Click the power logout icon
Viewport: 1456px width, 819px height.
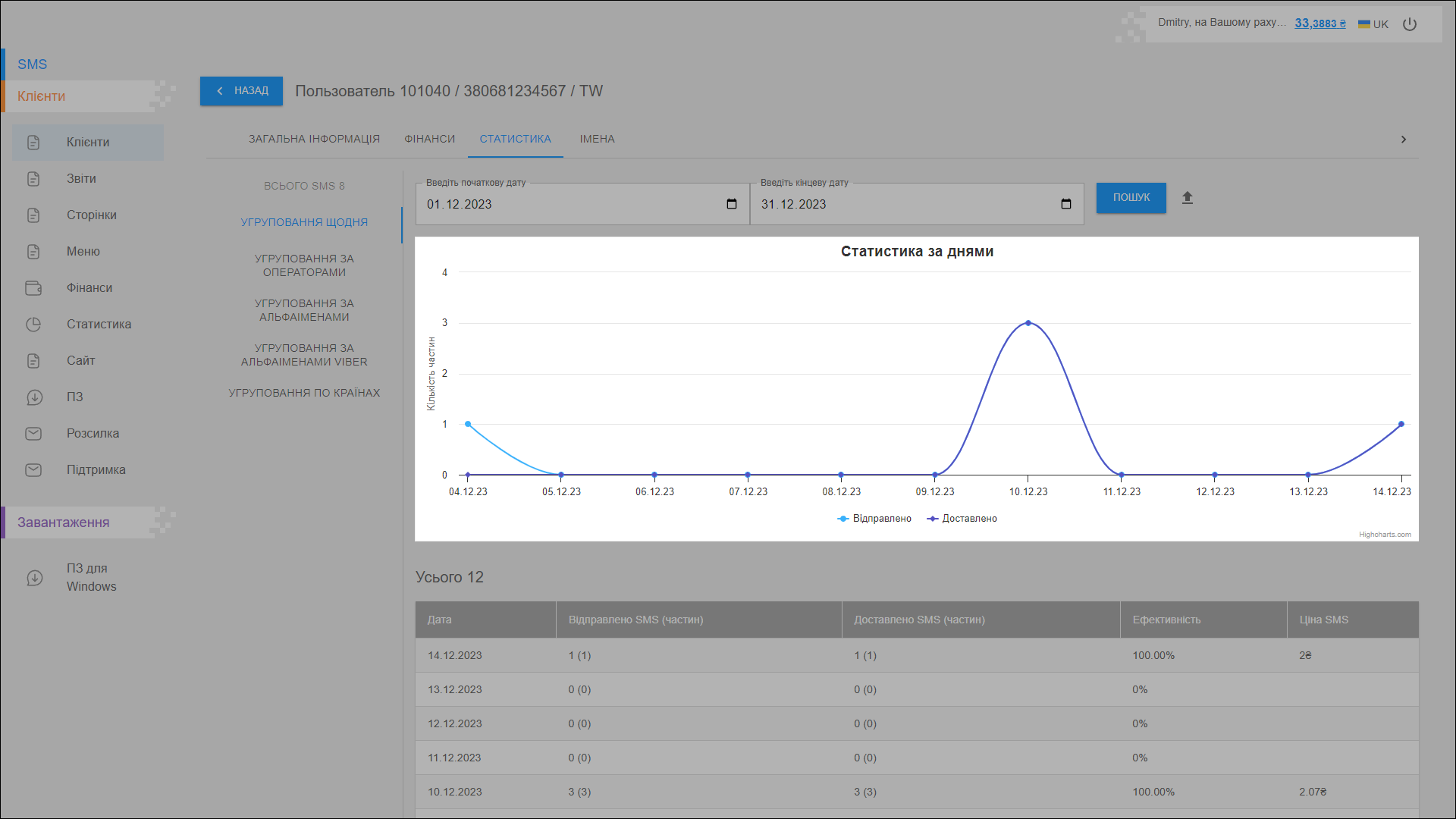point(1410,24)
